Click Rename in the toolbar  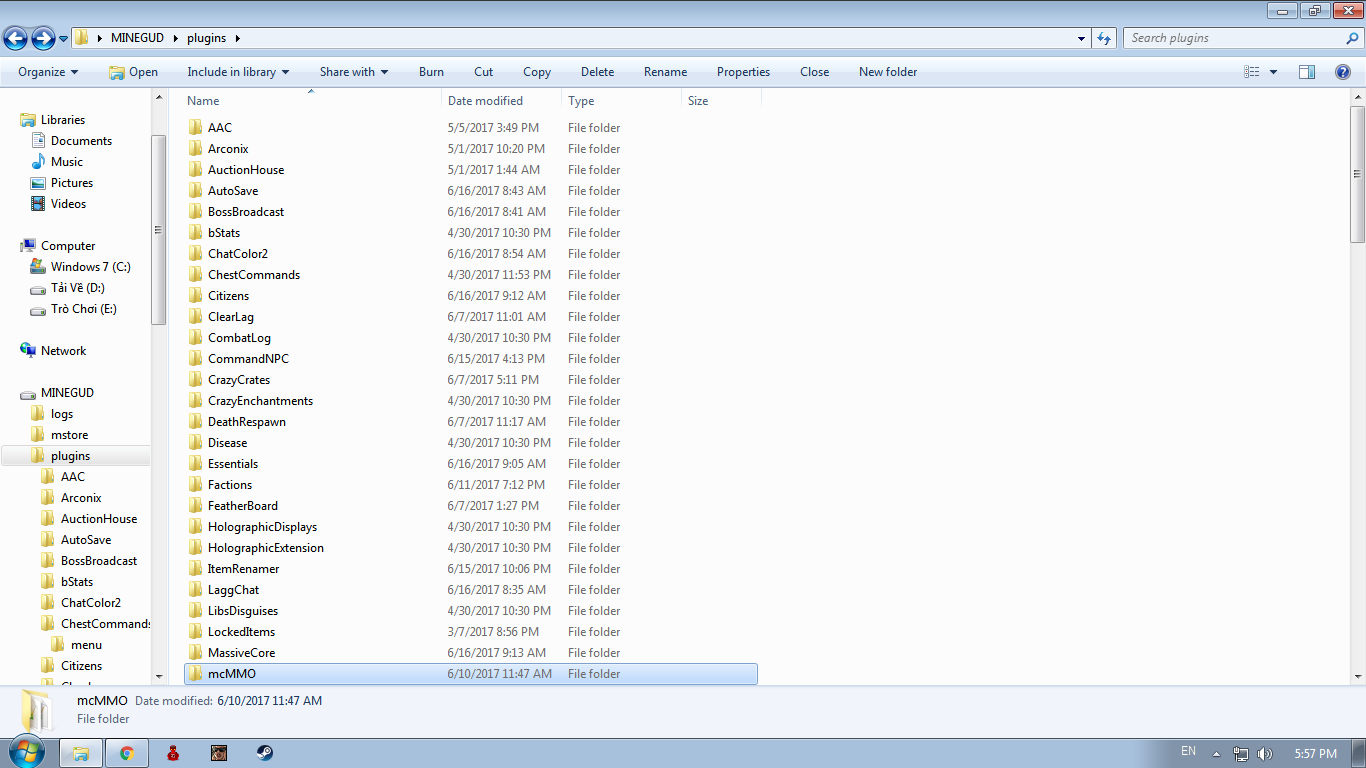coord(666,72)
